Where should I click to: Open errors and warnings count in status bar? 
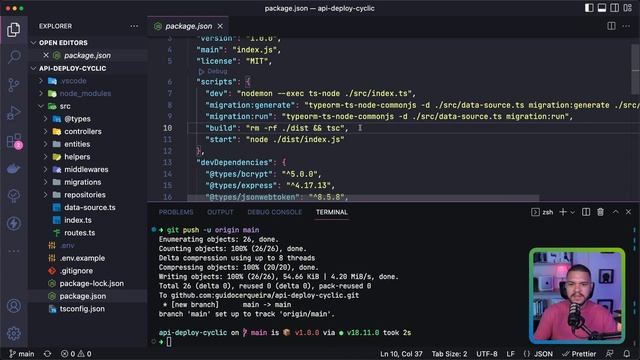[x=76, y=354]
